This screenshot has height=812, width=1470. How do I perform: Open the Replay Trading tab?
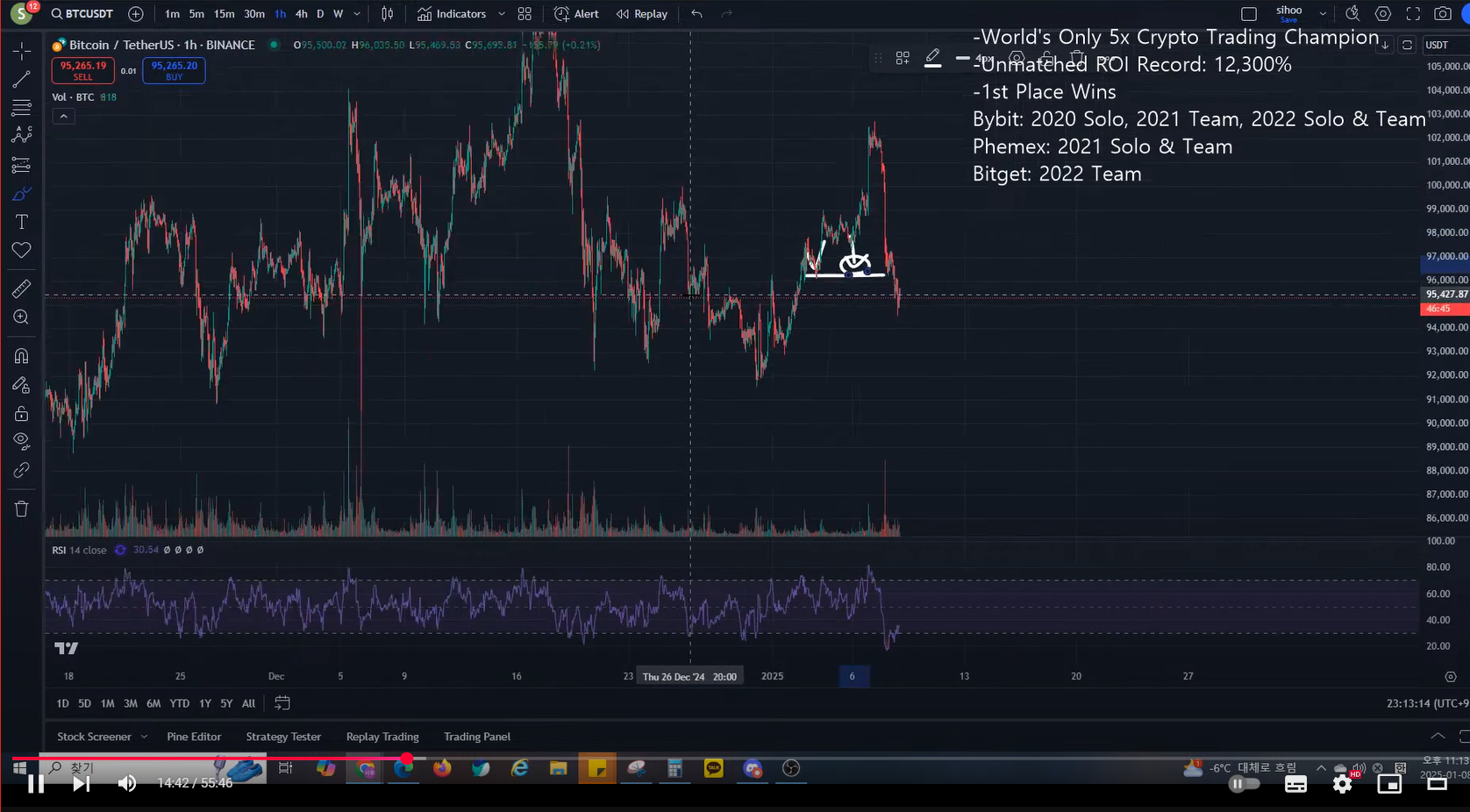coord(382,737)
